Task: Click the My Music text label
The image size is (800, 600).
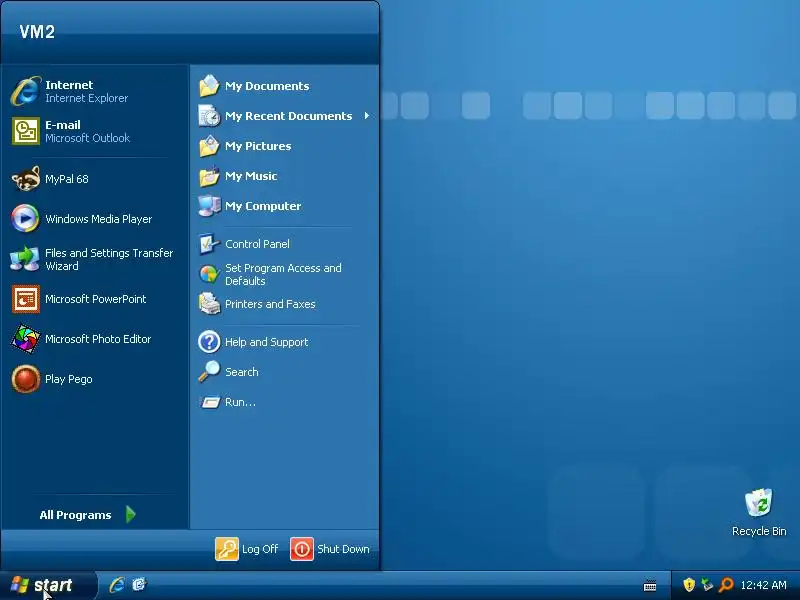Action: (x=251, y=176)
